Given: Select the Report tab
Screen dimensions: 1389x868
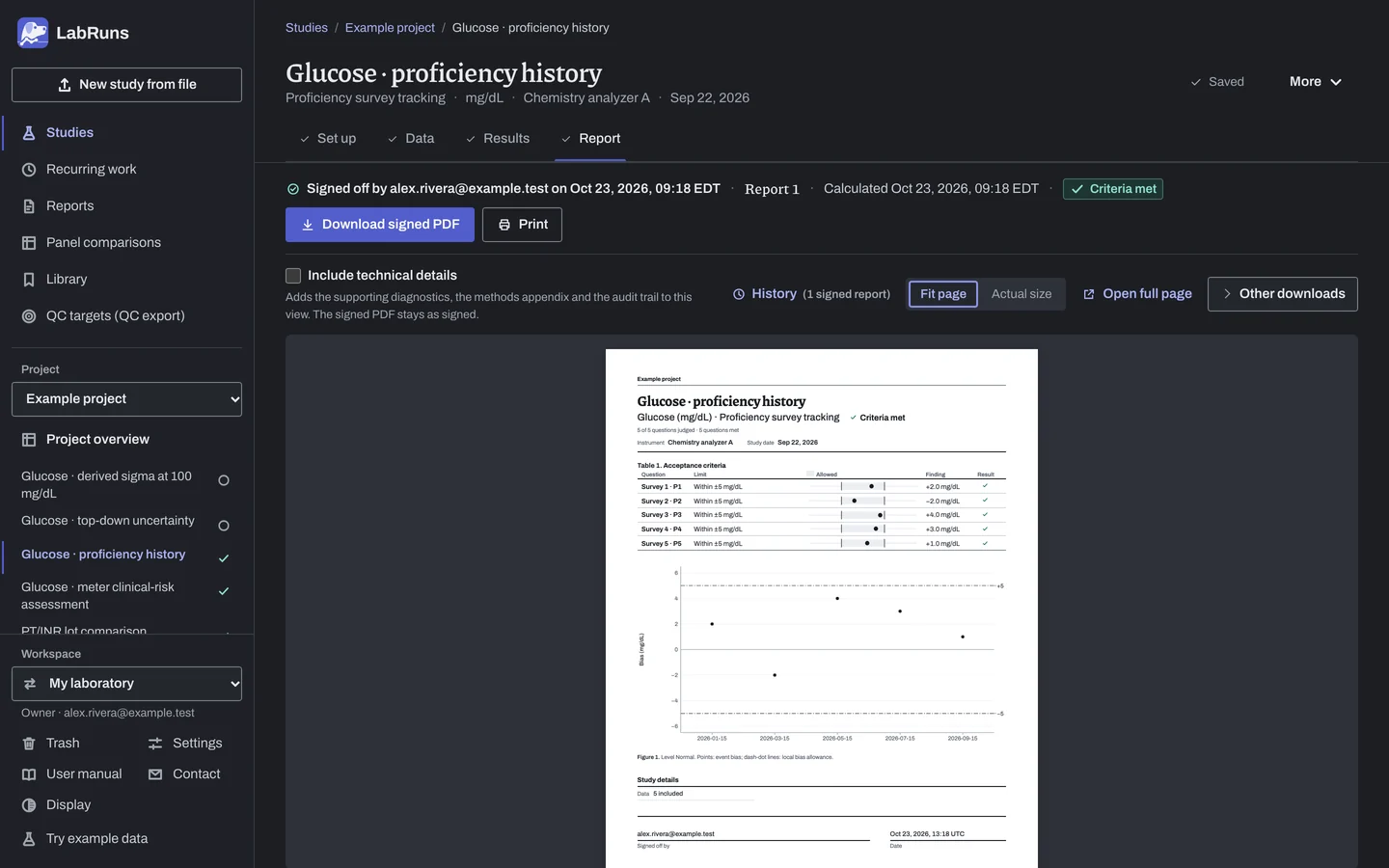Looking at the screenshot, I should coord(590,139).
